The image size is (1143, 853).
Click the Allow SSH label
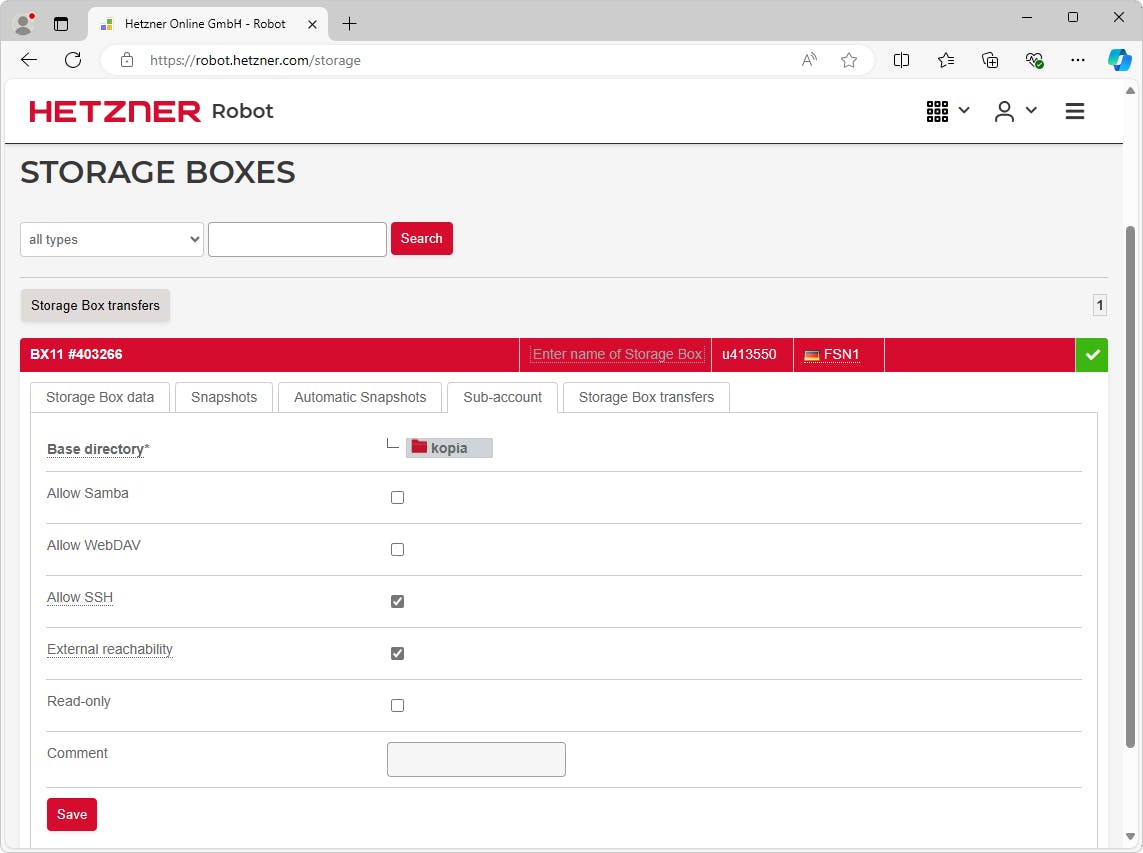(x=80, y=597)
